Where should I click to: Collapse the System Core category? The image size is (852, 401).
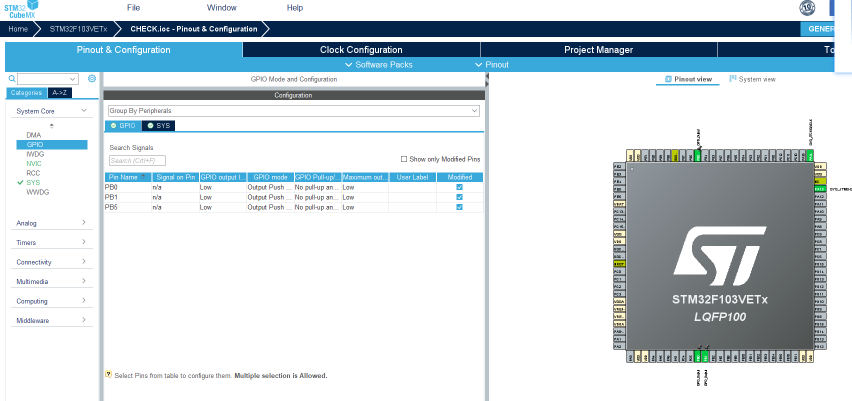point(84,110)
